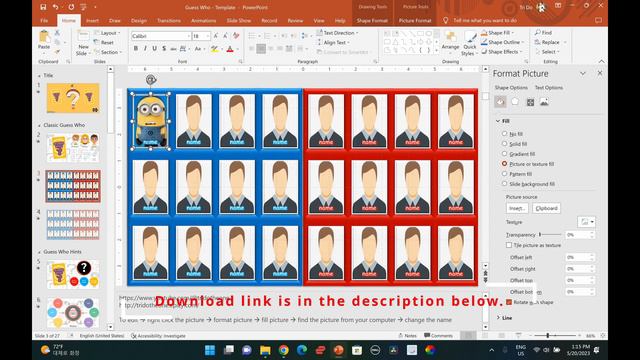Screen dimensions: 640x360
Task: Click the Paste clipboard icon
Action: (44, 38)
